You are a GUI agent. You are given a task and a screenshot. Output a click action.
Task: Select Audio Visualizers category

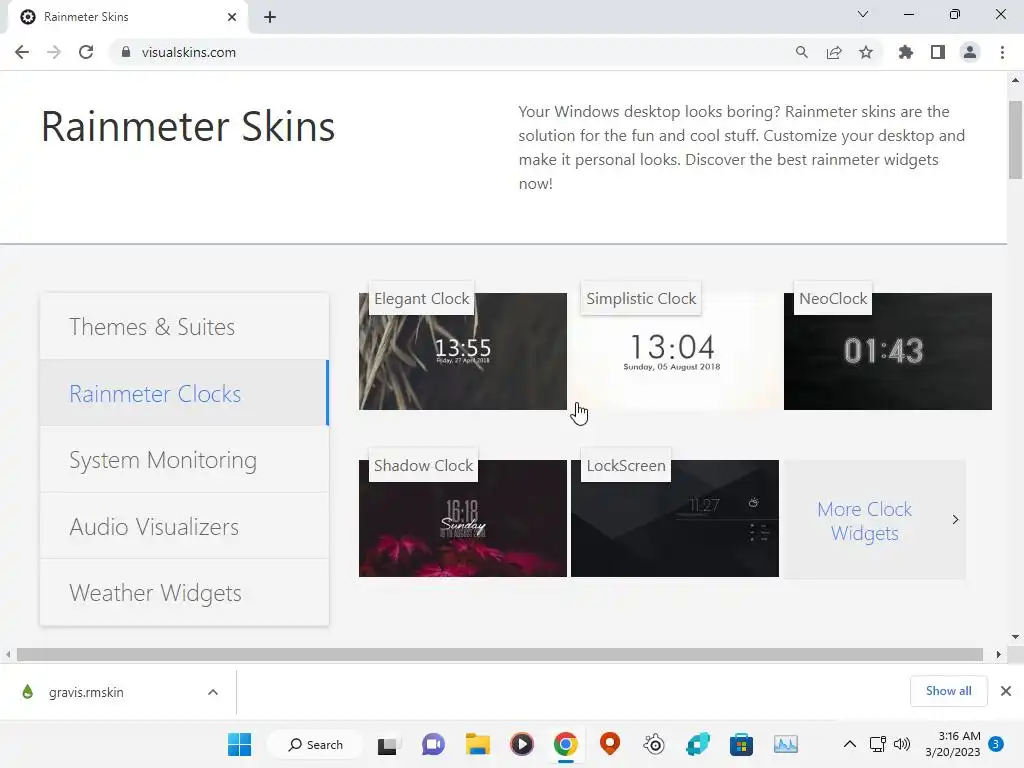(x=184, y=526)
